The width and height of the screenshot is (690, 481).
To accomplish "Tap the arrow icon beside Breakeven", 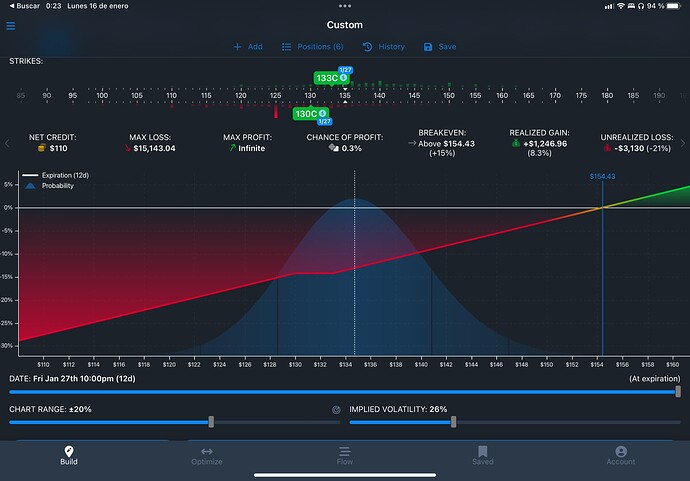I will (x=412, y=143).
